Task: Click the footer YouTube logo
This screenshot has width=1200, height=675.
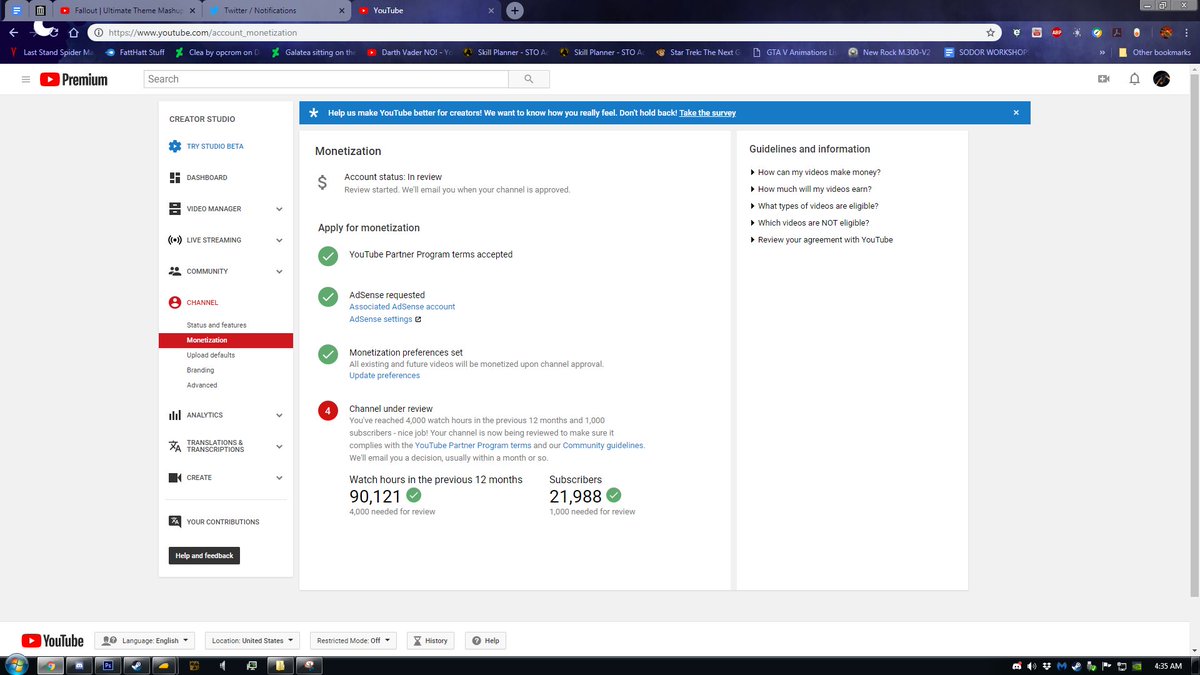Action: click(52, 640)
